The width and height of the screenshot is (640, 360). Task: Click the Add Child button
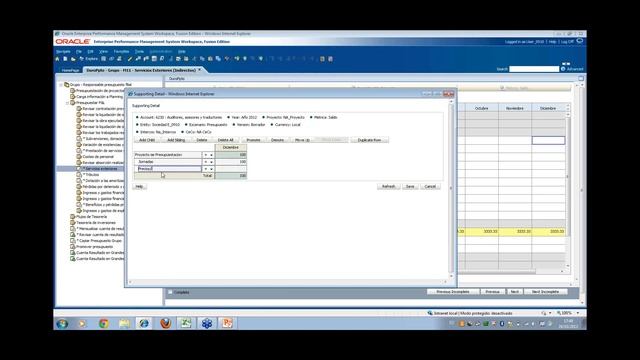pos(147,140)
